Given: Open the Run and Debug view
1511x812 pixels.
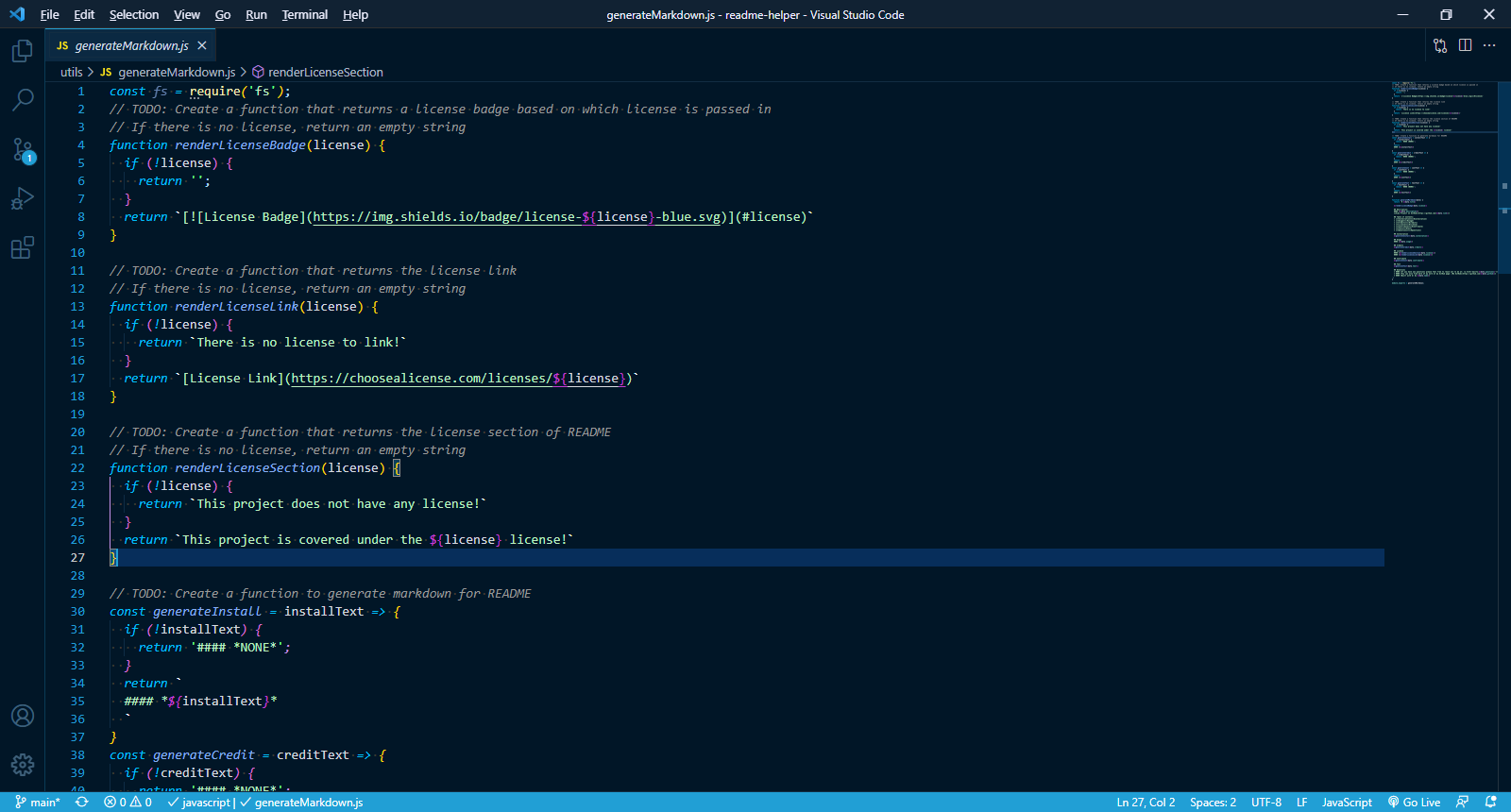Looking at the screenshot, I should click(23, 198).
